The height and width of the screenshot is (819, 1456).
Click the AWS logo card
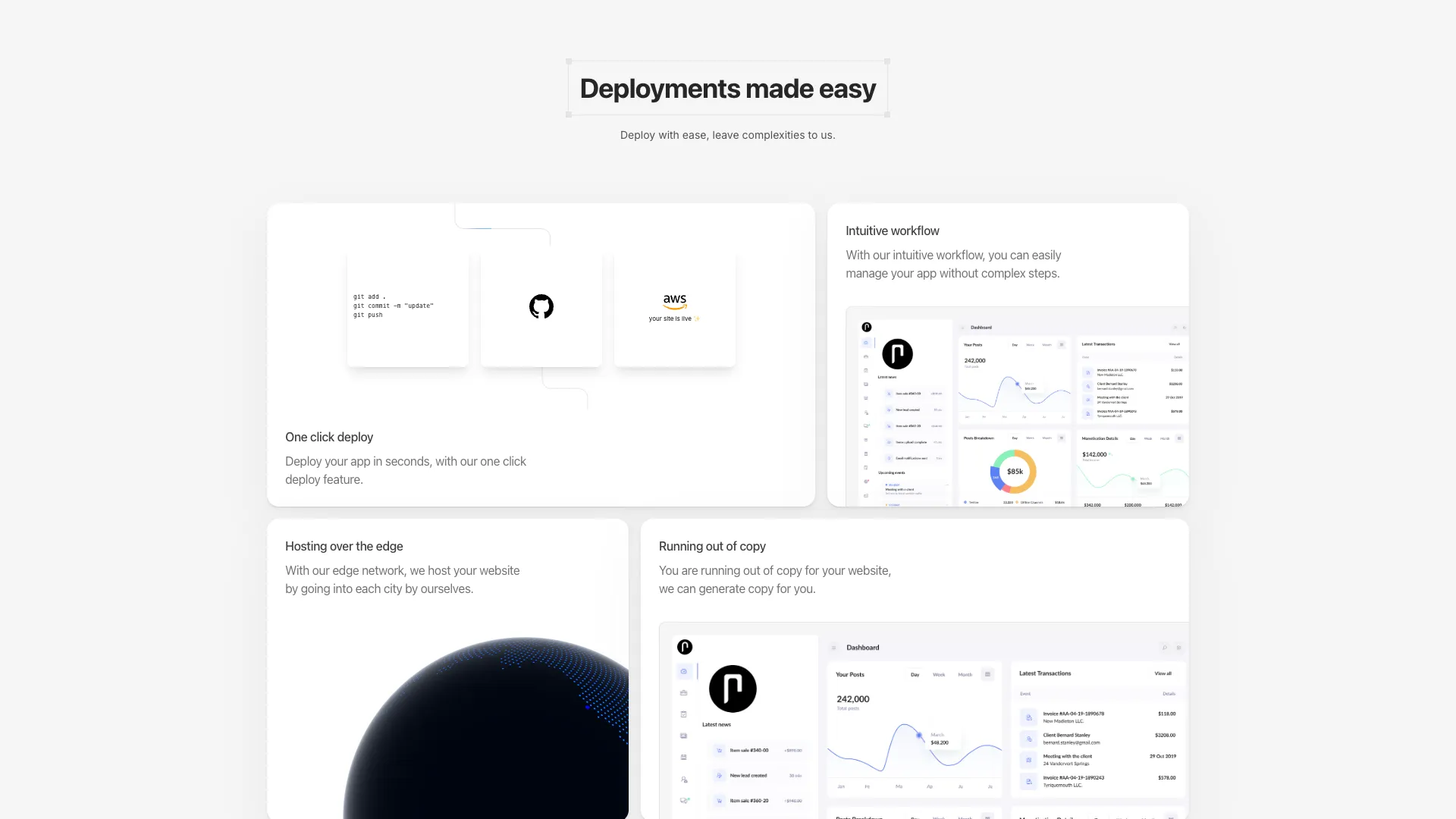pyautogui.click(x=674, y=307)
